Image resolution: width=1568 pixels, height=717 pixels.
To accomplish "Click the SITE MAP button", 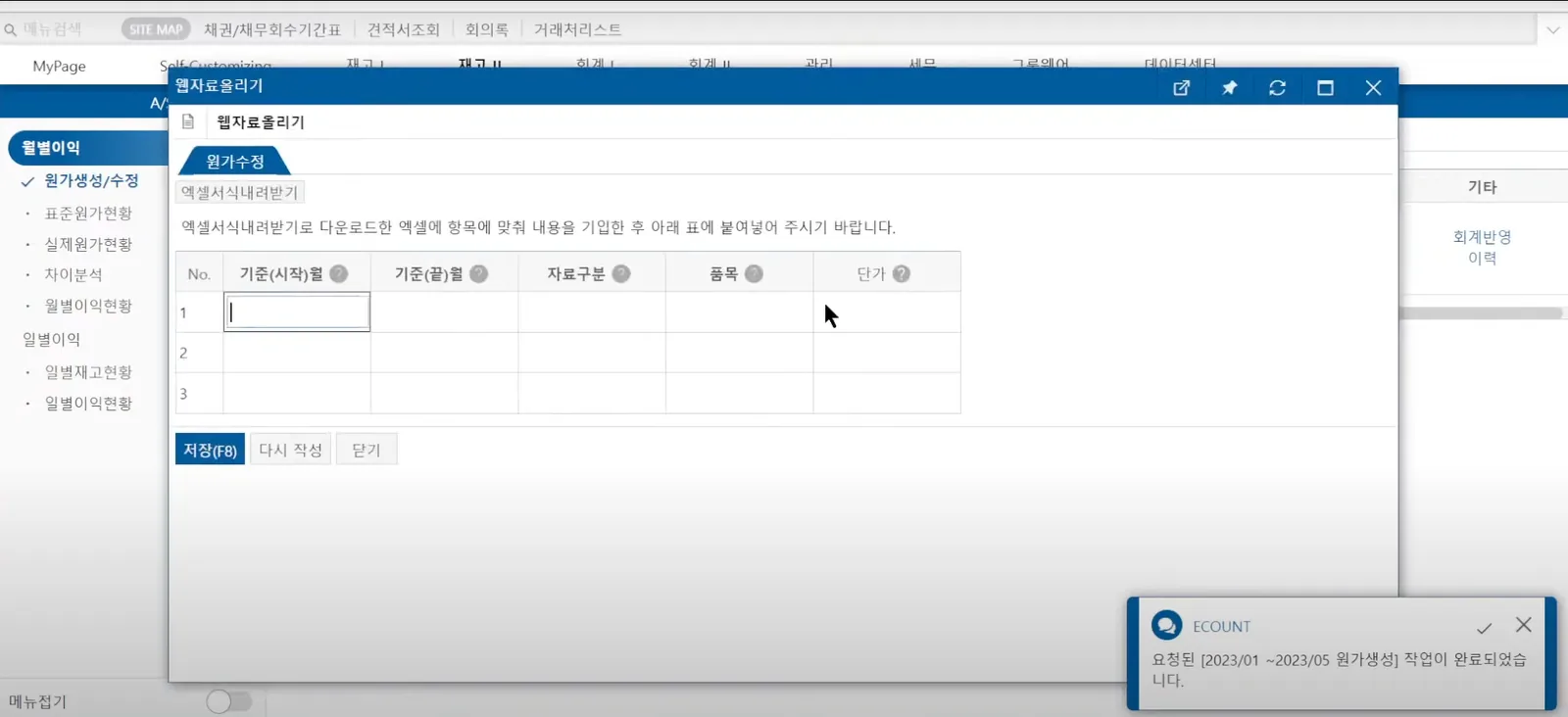I will [x=156, y=29].
